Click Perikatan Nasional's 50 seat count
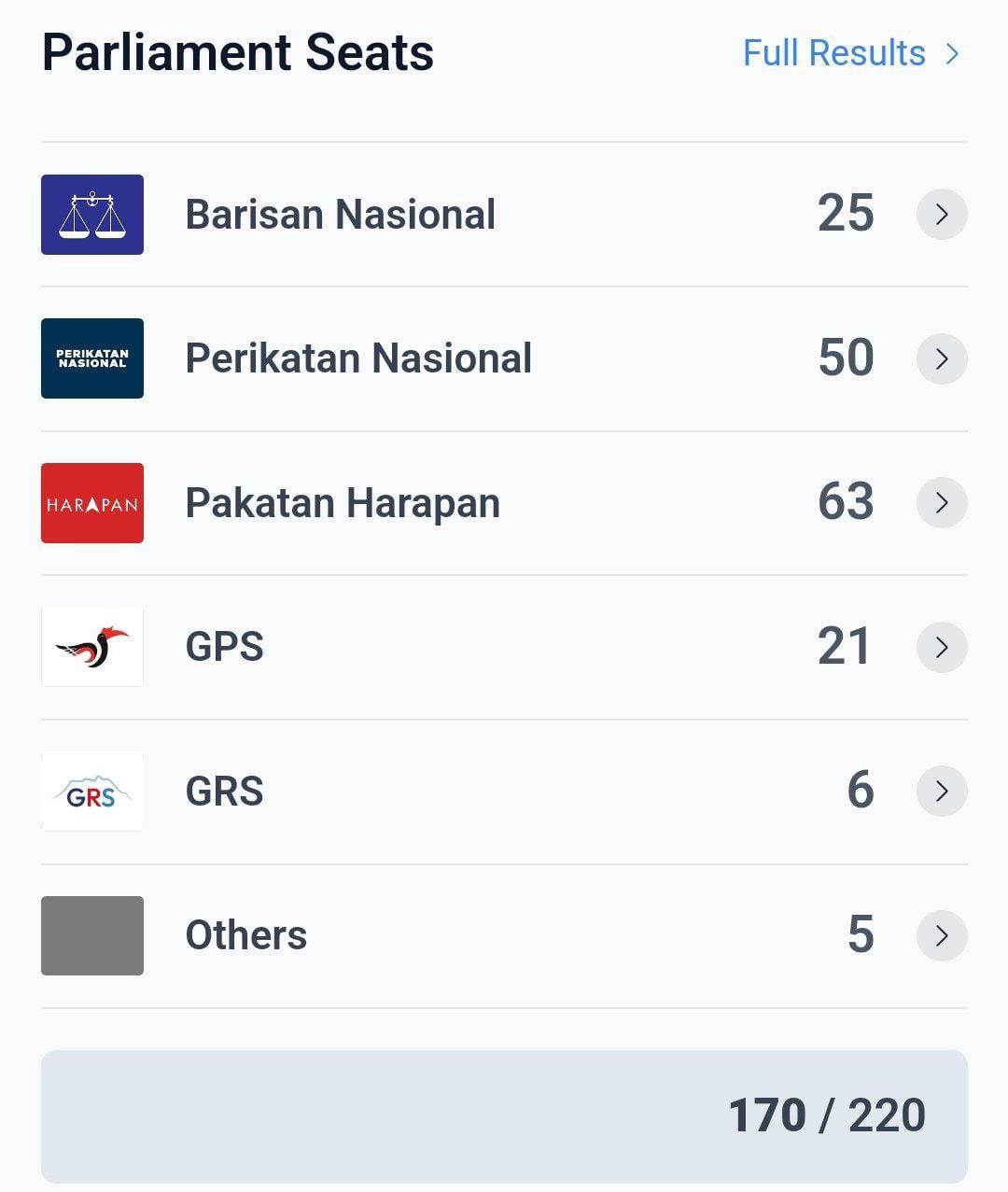 (846, 358)
